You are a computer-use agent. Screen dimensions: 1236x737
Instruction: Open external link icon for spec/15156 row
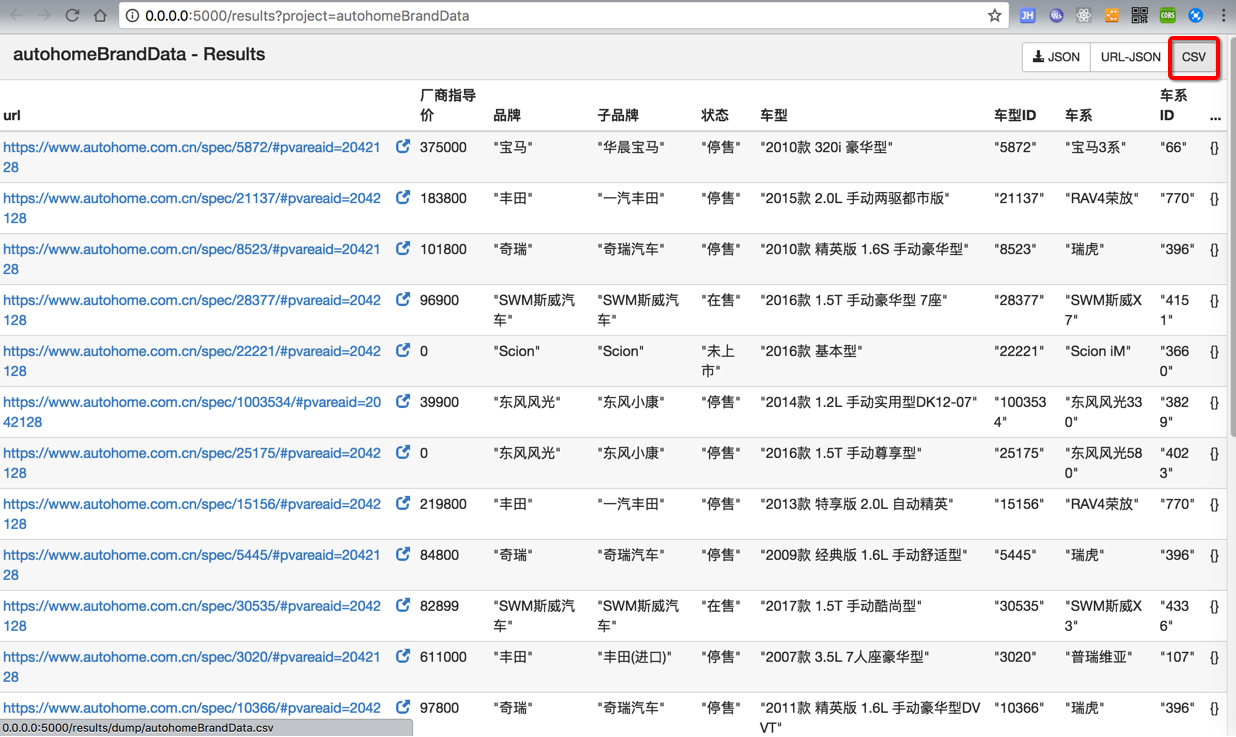[403, 503]
